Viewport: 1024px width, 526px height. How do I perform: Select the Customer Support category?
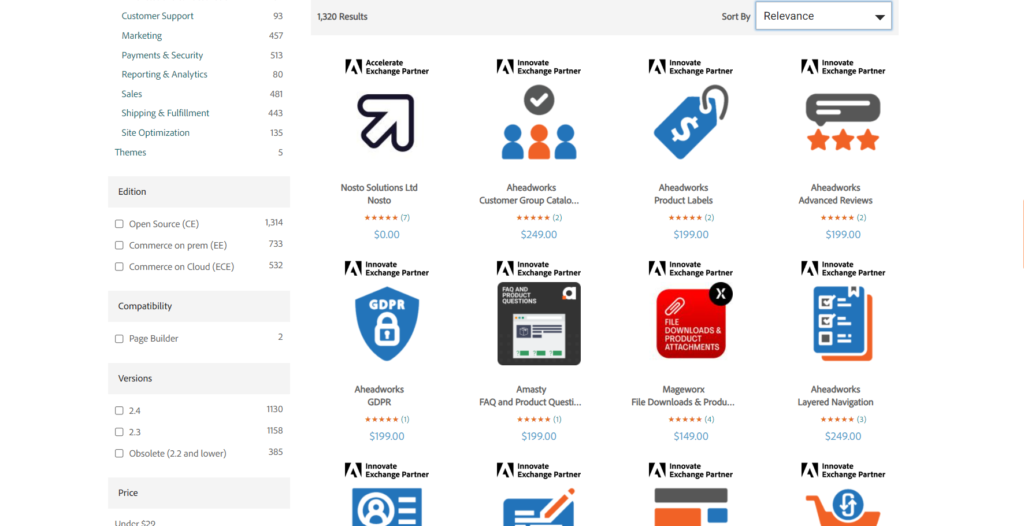[x=157, y=16]
